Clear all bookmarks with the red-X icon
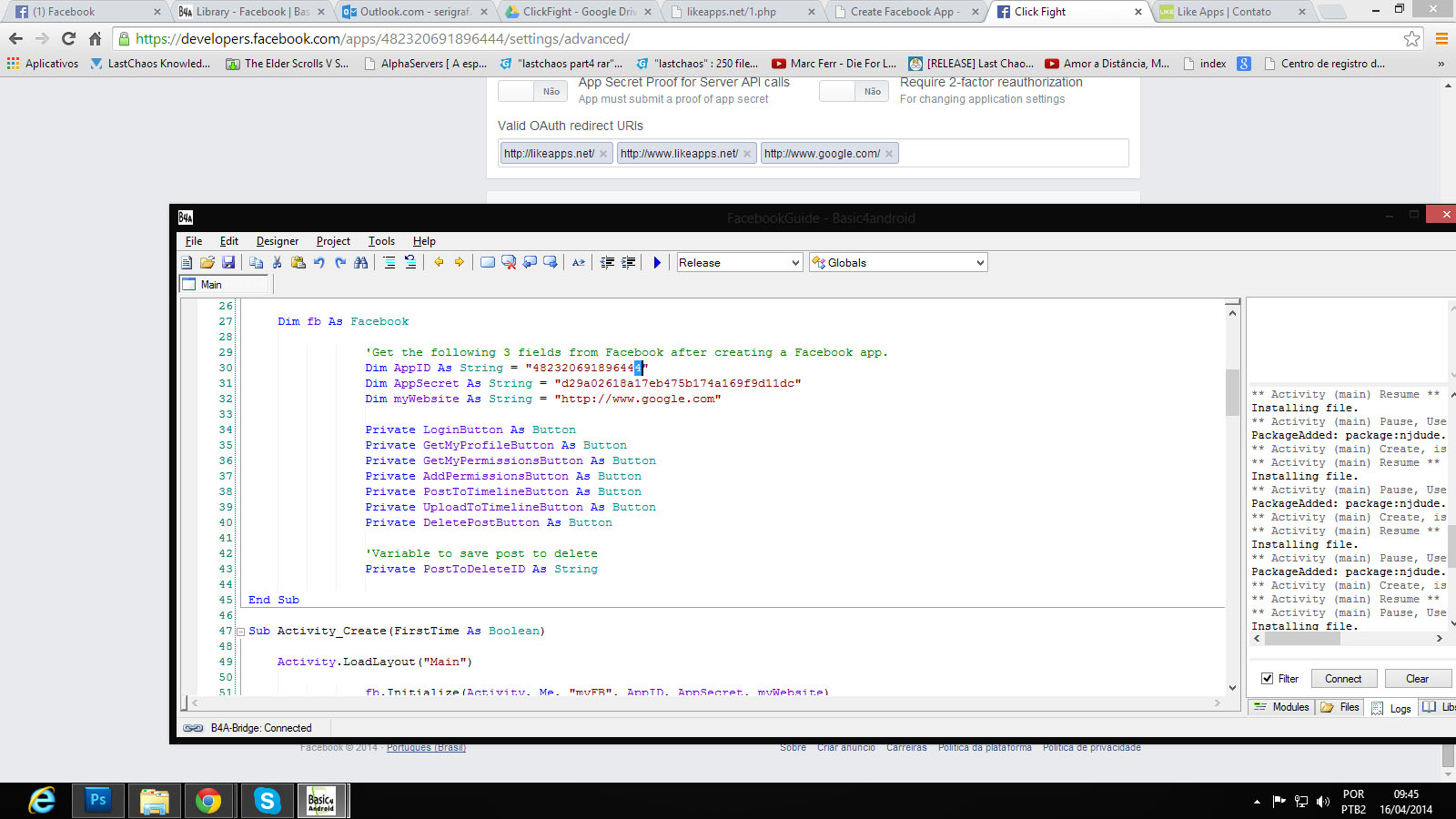The width and height of the screenshot is (1456, 819). click(x=509, y=263)
